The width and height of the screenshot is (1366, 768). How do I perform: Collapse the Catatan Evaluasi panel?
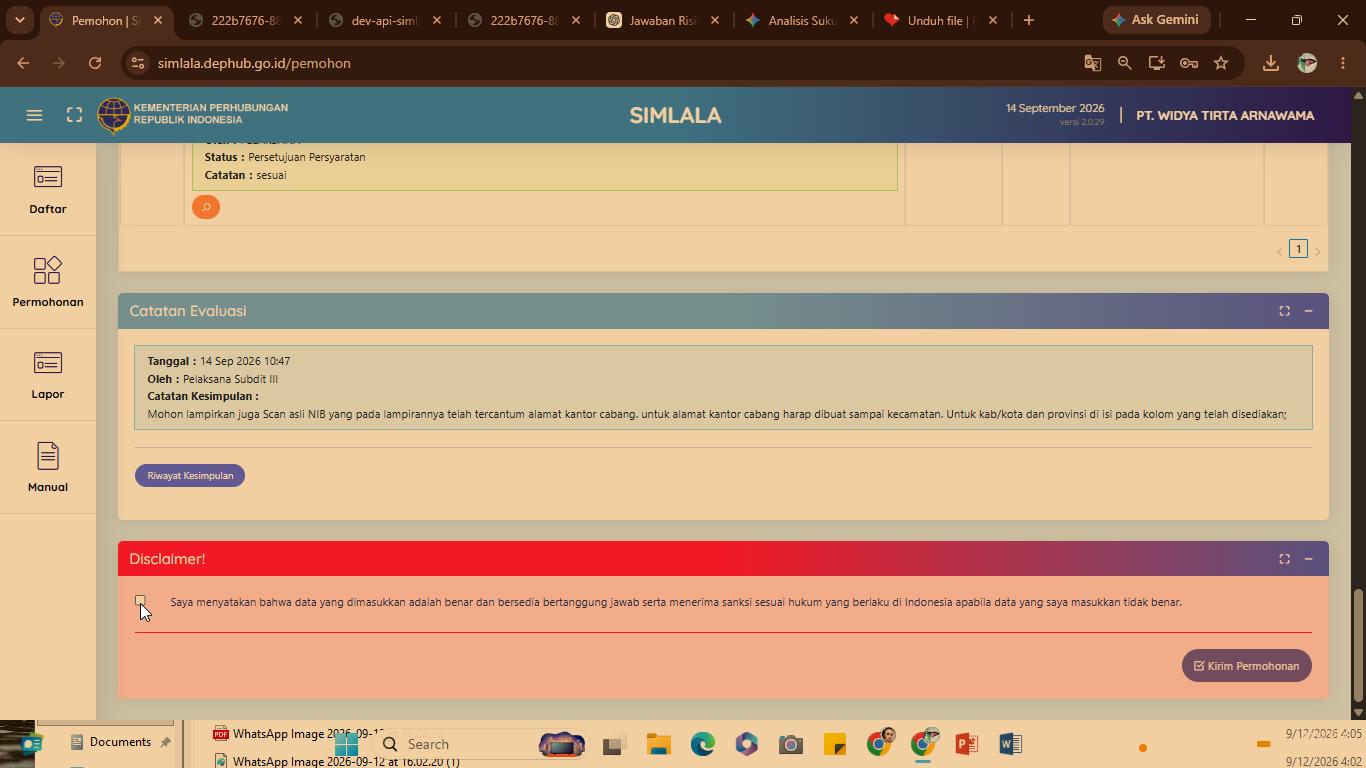1308,311
